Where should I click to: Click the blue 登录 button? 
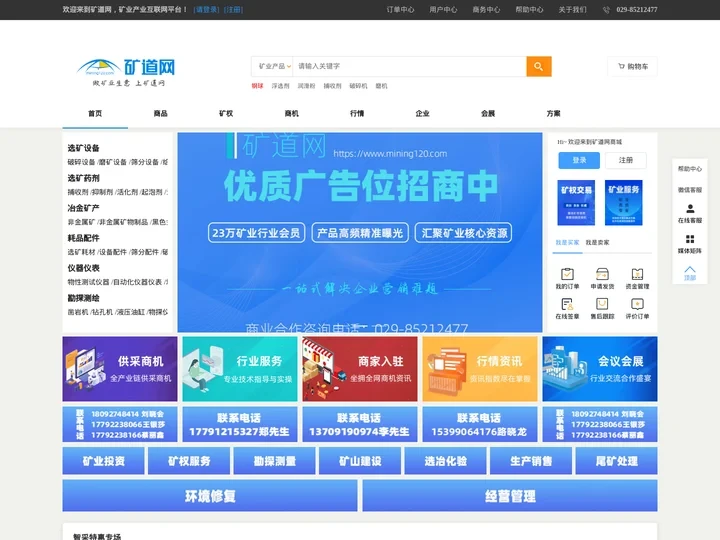click(x=579, y=160)
